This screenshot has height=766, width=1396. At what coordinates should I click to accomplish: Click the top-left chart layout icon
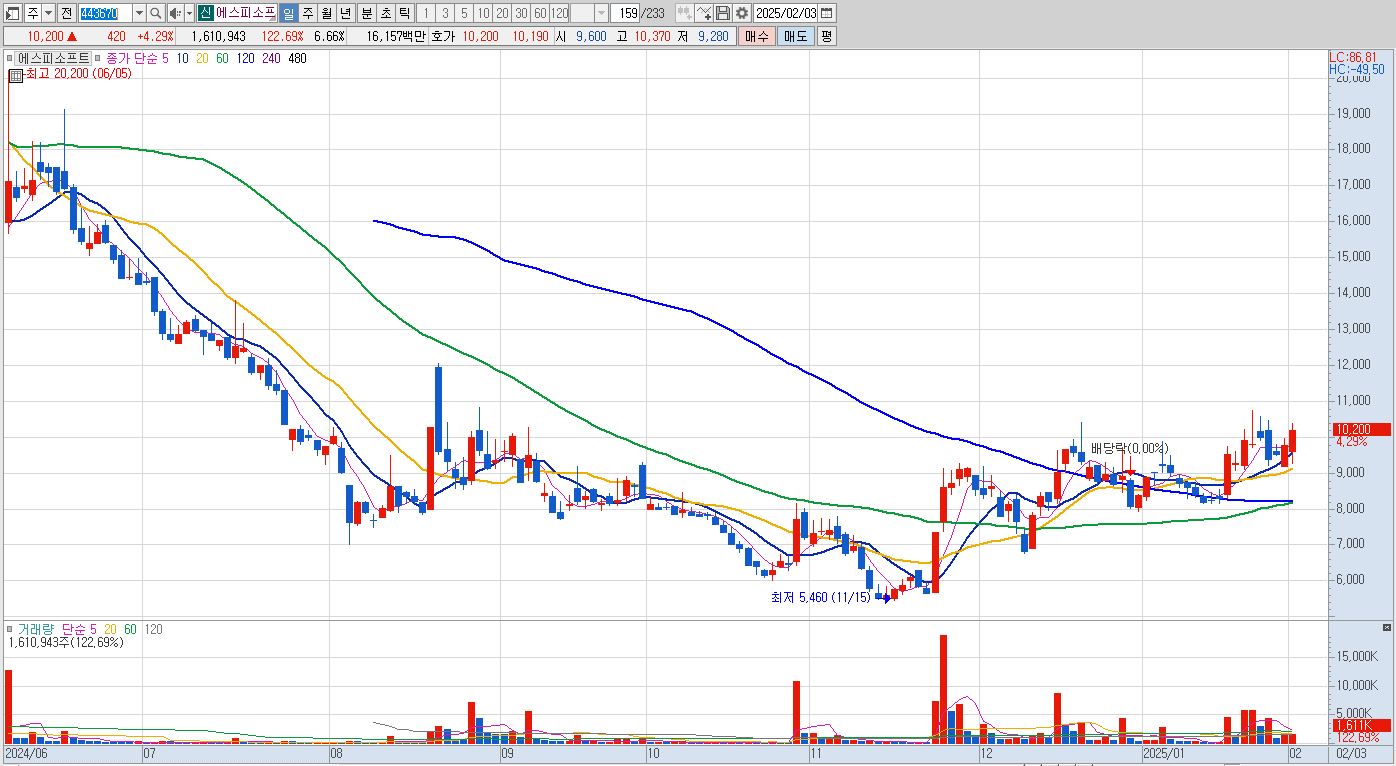pyautogui.click(x=13, y=13)
